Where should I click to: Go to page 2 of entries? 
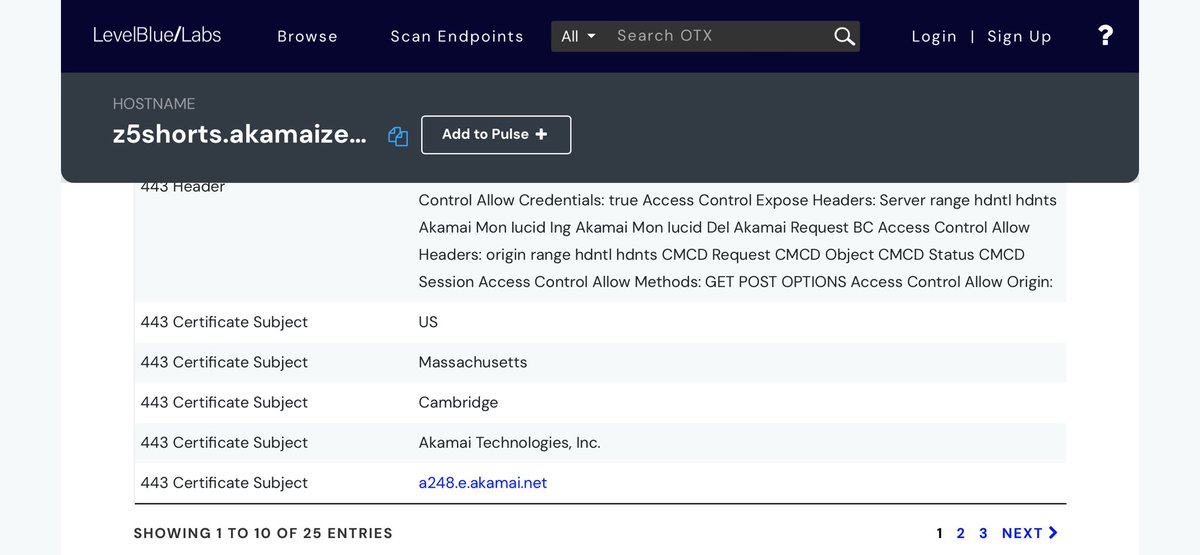pos(961,533)
